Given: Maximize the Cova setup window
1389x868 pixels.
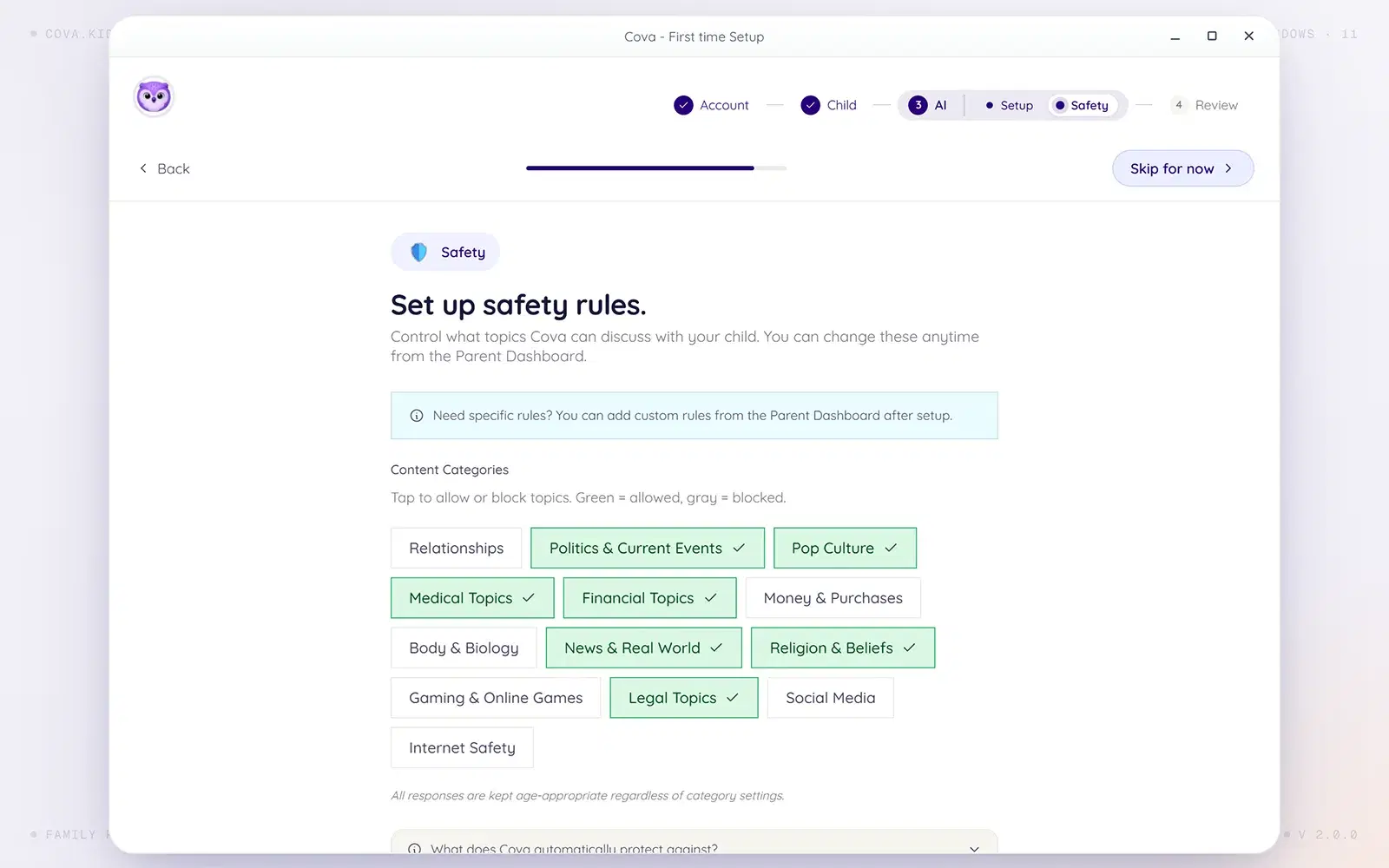Looking at the screenshot, I should pyautogui.click(x=1212, y=36).
